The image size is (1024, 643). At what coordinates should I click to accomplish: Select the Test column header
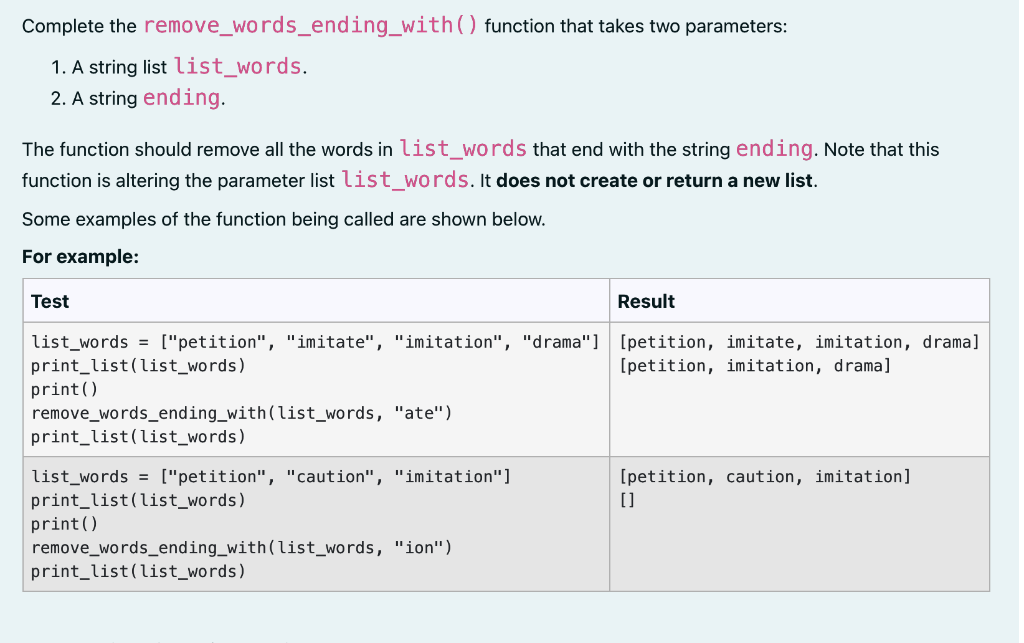point(50,300)
